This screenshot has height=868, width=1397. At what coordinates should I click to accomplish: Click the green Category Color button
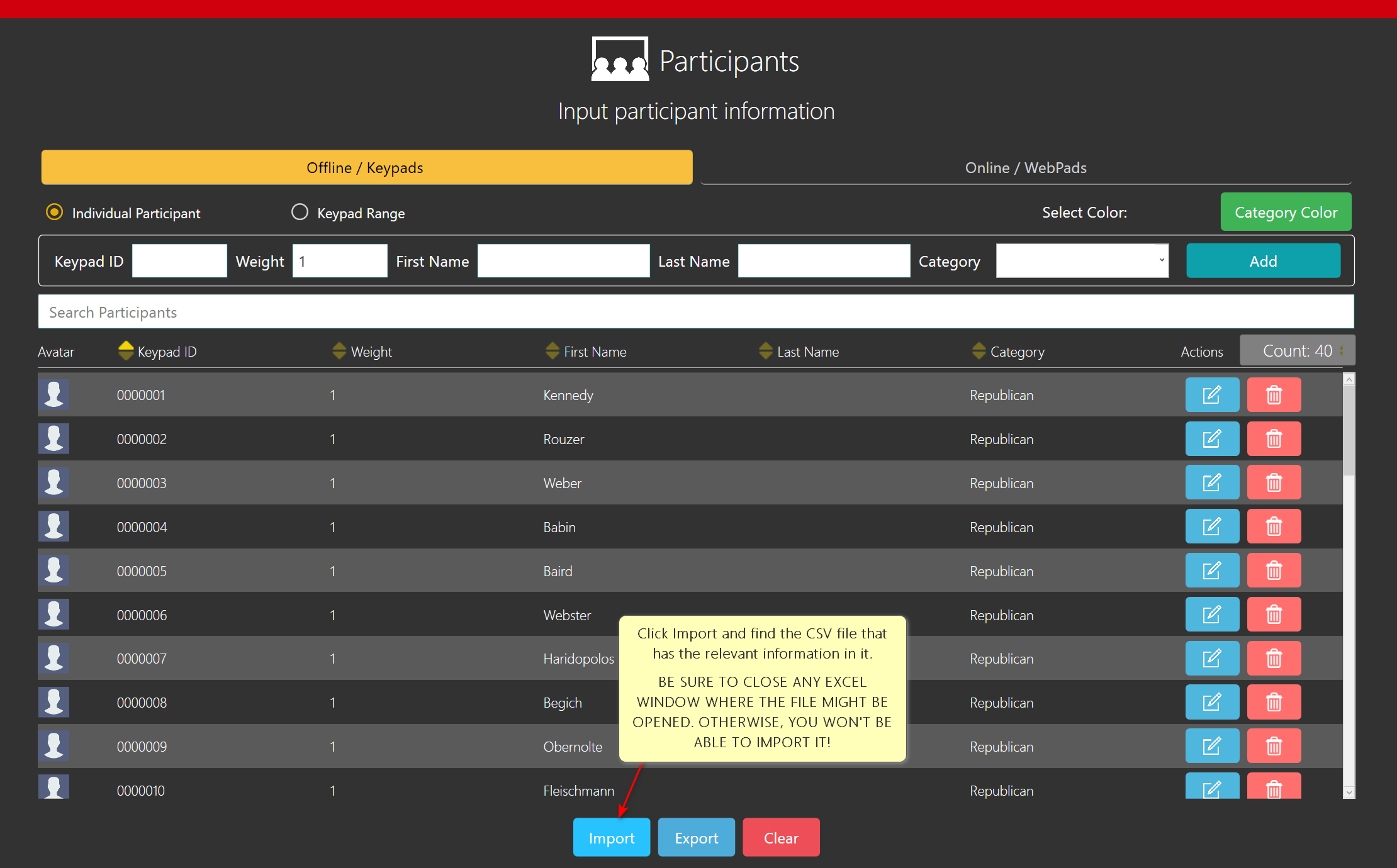pyautogui.click(x=1286, y=213)
